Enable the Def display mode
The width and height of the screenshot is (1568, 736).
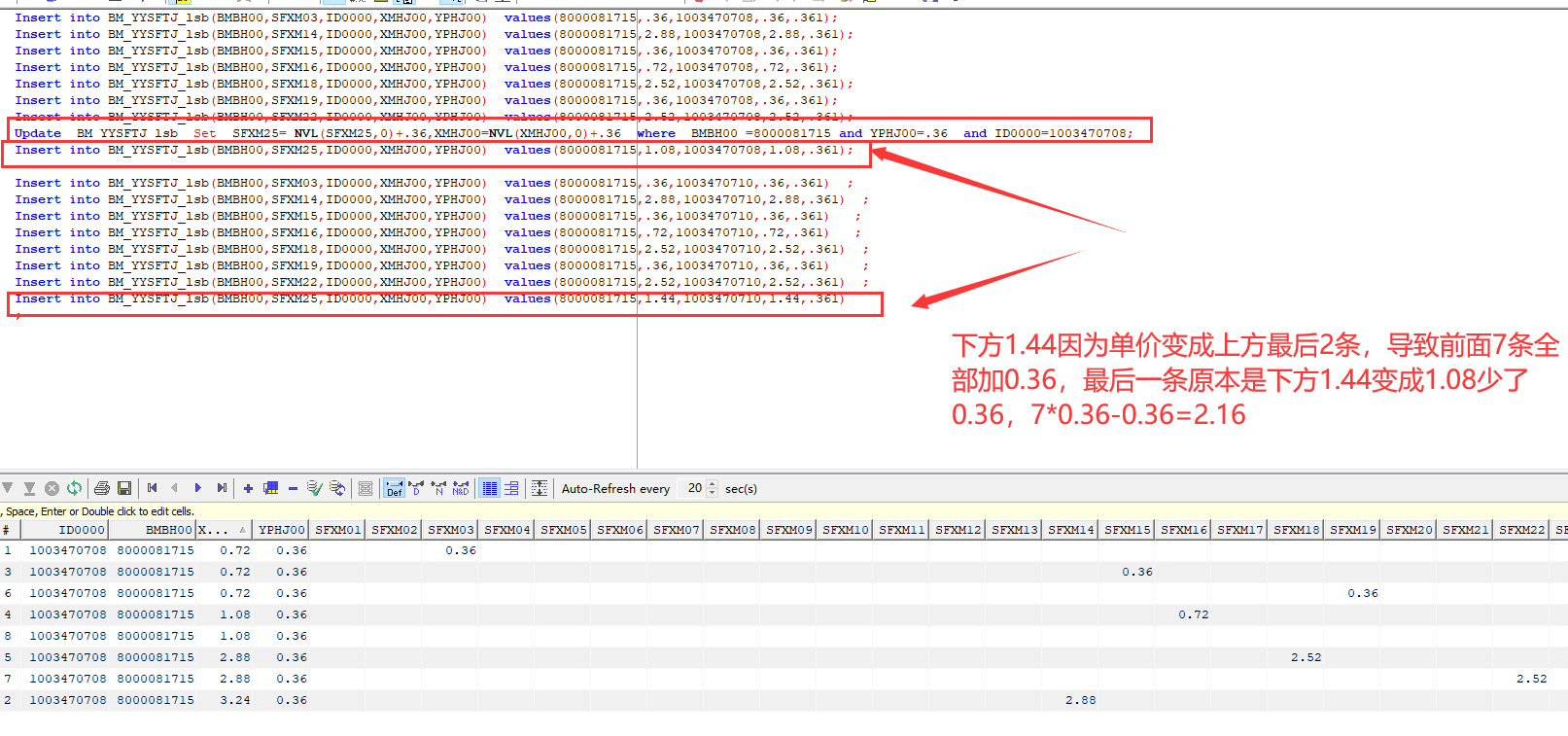(x=394, y=488)
